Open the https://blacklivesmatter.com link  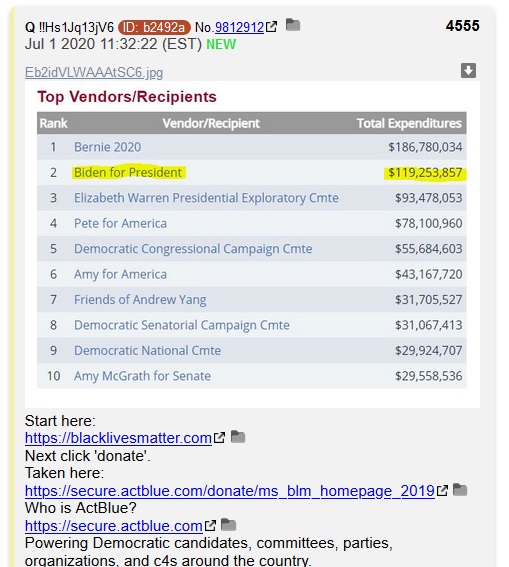click(118, 438)
